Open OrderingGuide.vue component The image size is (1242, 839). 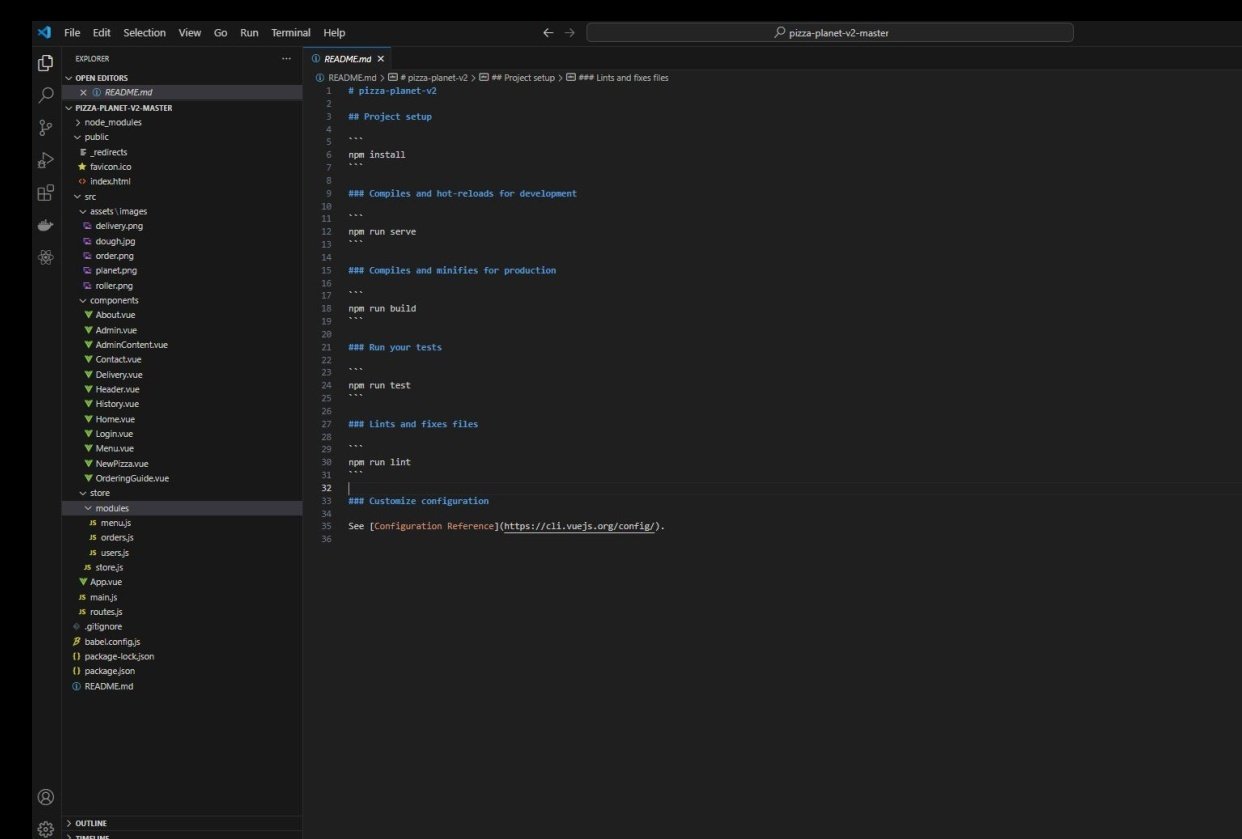(x=182, y=478)
